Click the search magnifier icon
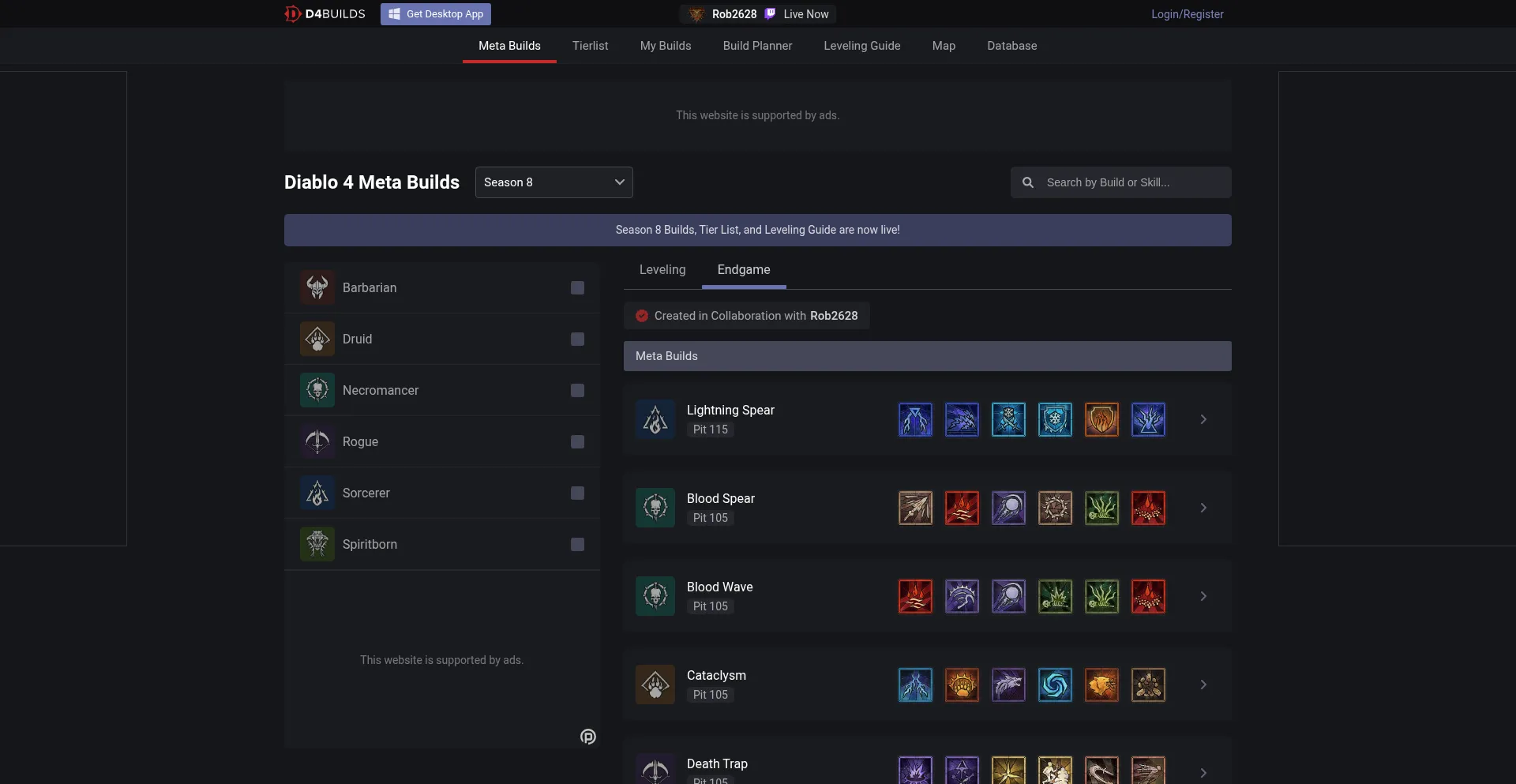Screen dimensions: 1516x784 1028,182
